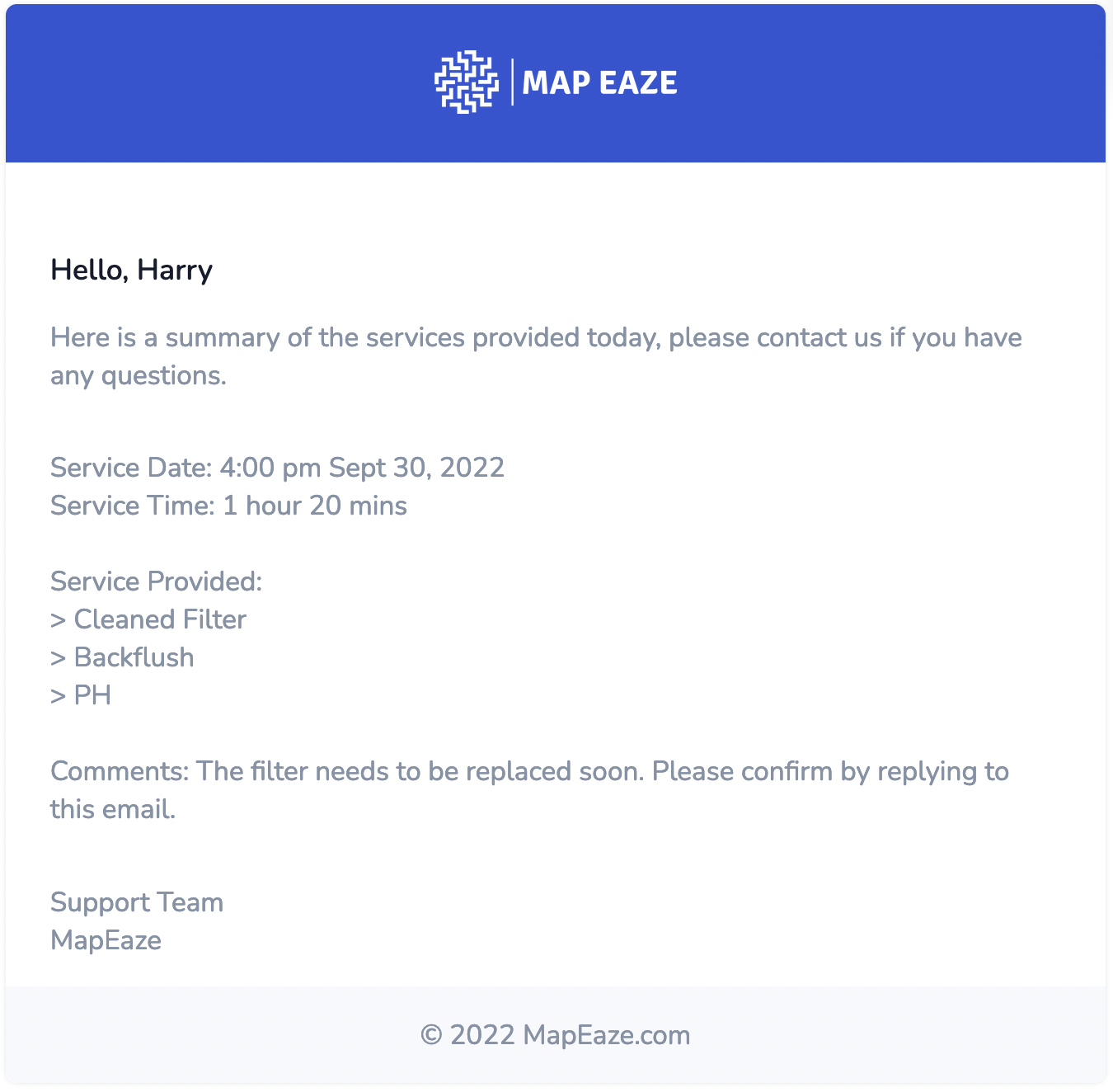Select the "Cleaned Filter" service item
The image size is (1113, 1092).
point(160,619)
